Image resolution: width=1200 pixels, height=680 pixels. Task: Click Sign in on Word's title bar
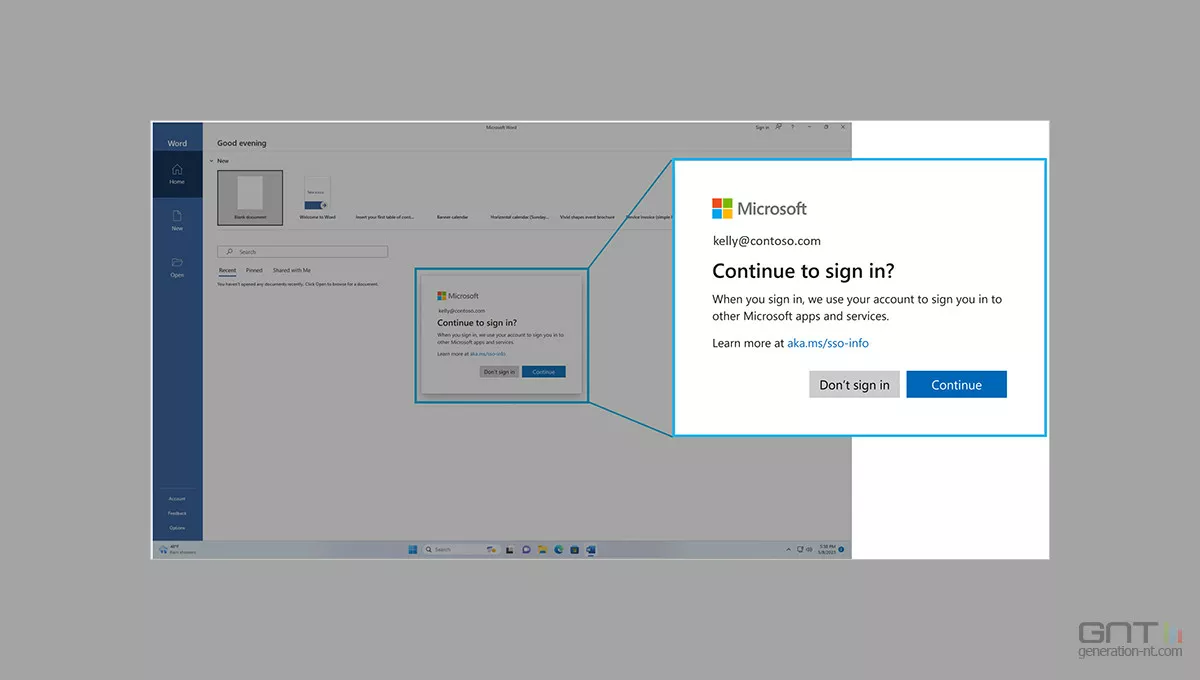762,127
